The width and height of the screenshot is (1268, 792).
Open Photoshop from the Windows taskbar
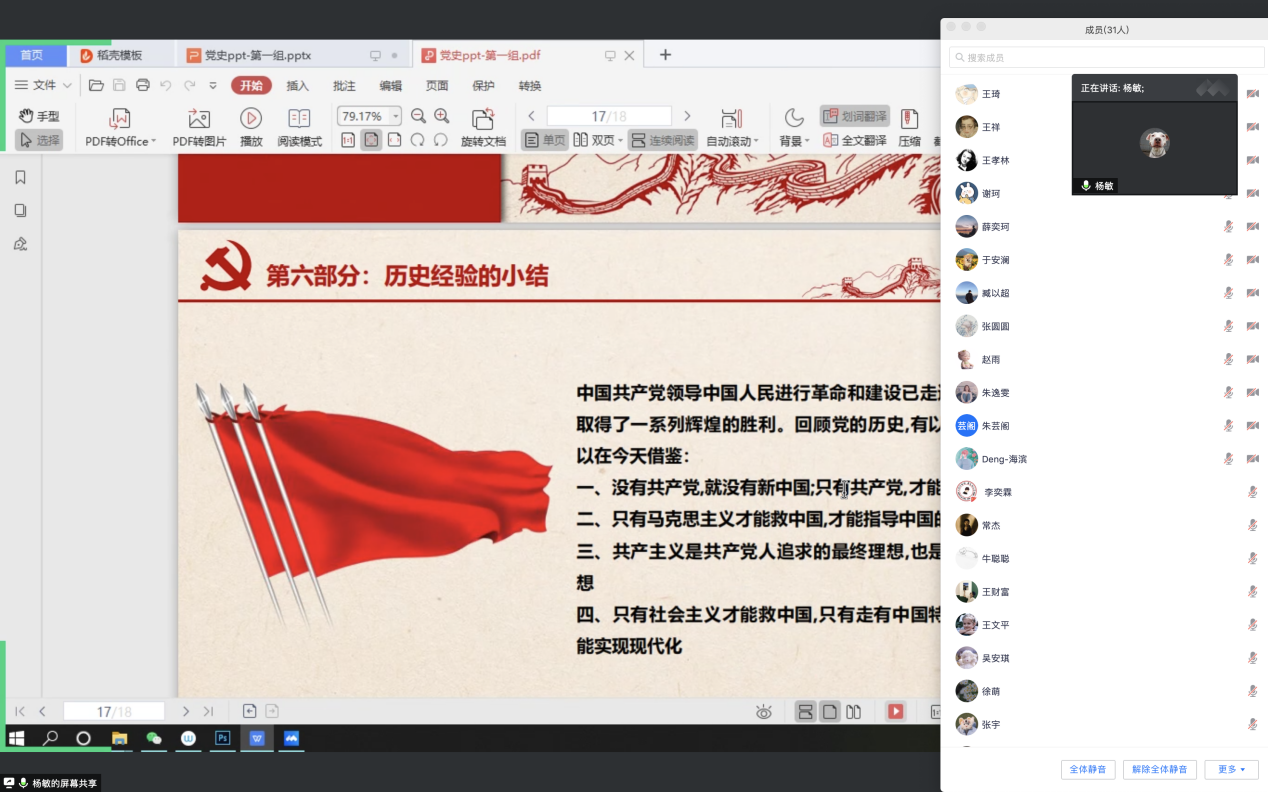coord(223,739)
